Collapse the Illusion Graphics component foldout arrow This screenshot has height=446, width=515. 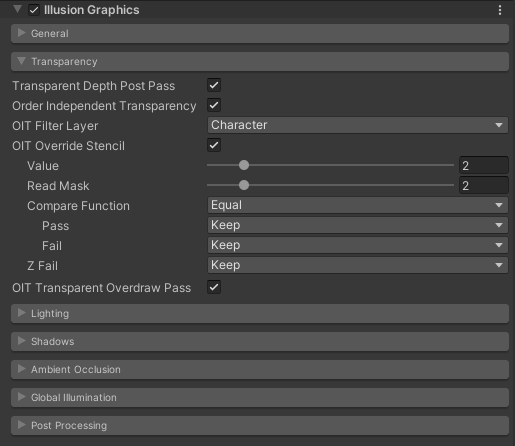(17, 9)
